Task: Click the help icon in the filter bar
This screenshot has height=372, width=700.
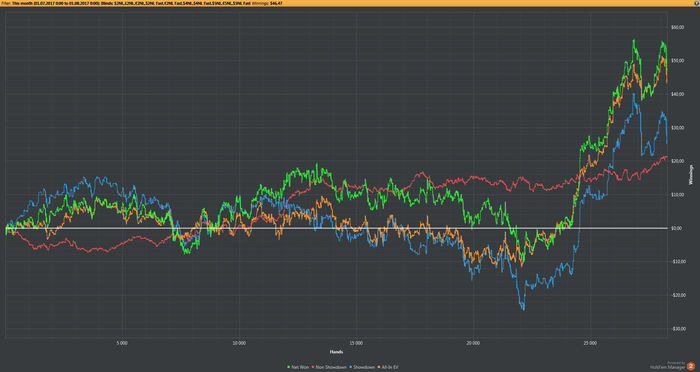Action: 697,3
